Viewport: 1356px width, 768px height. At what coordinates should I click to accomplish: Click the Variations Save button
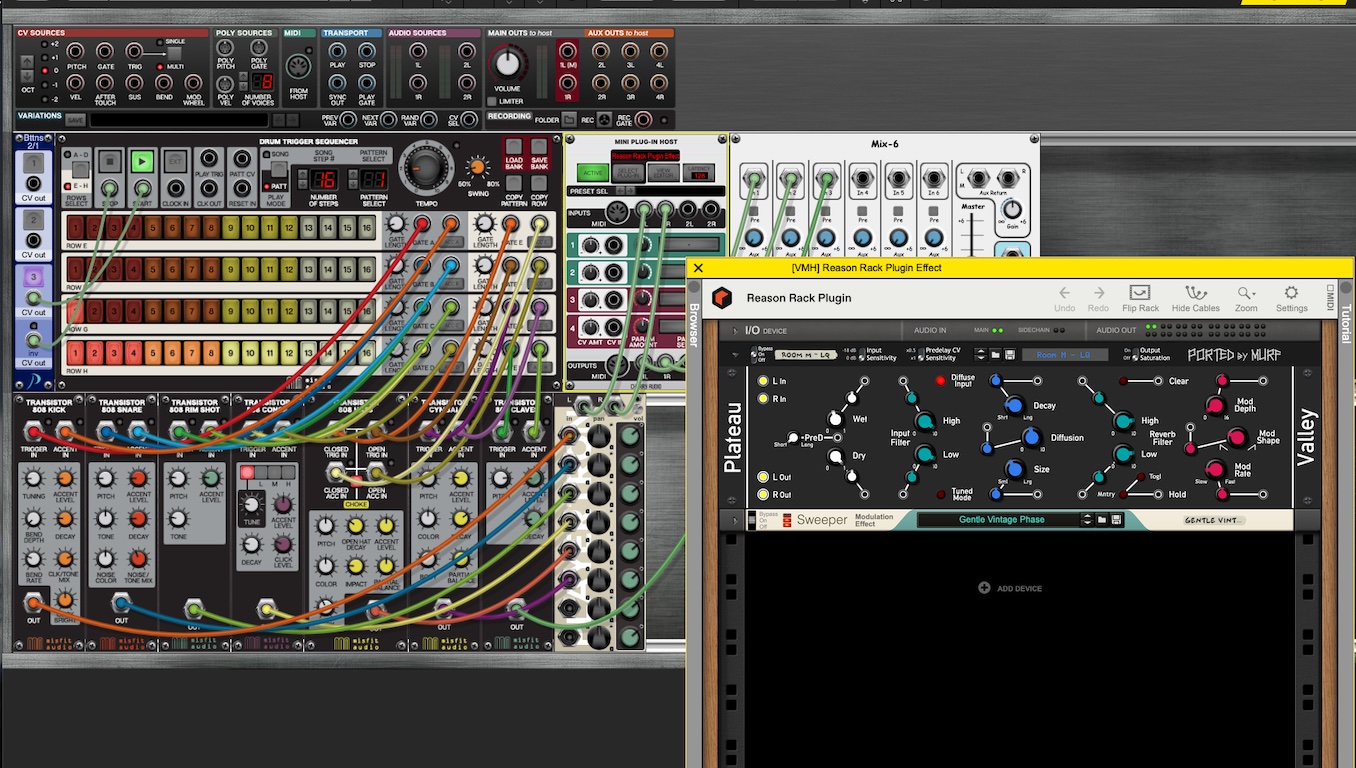pos(75,120)
